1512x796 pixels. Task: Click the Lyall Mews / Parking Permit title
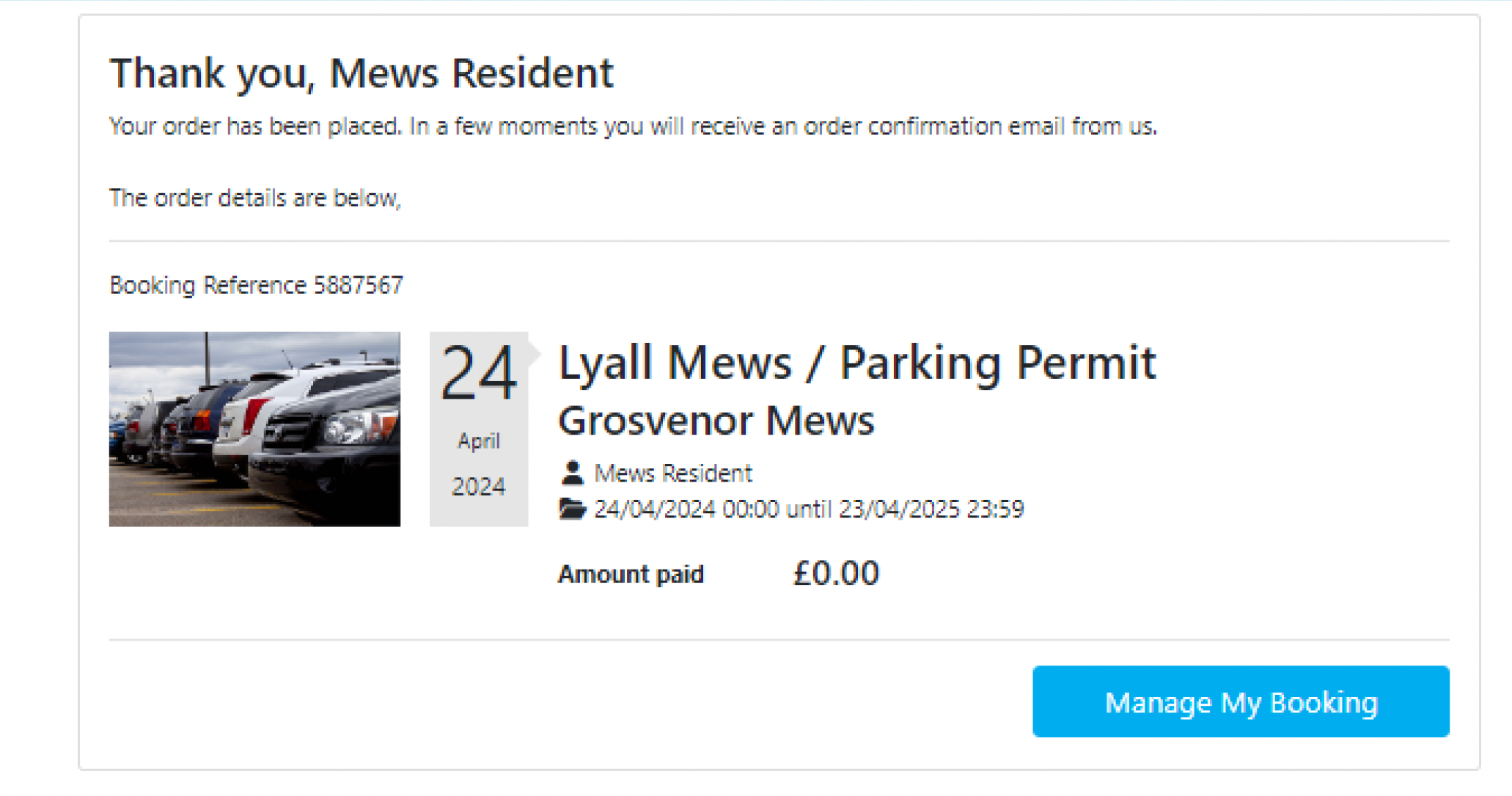point(856,364)
